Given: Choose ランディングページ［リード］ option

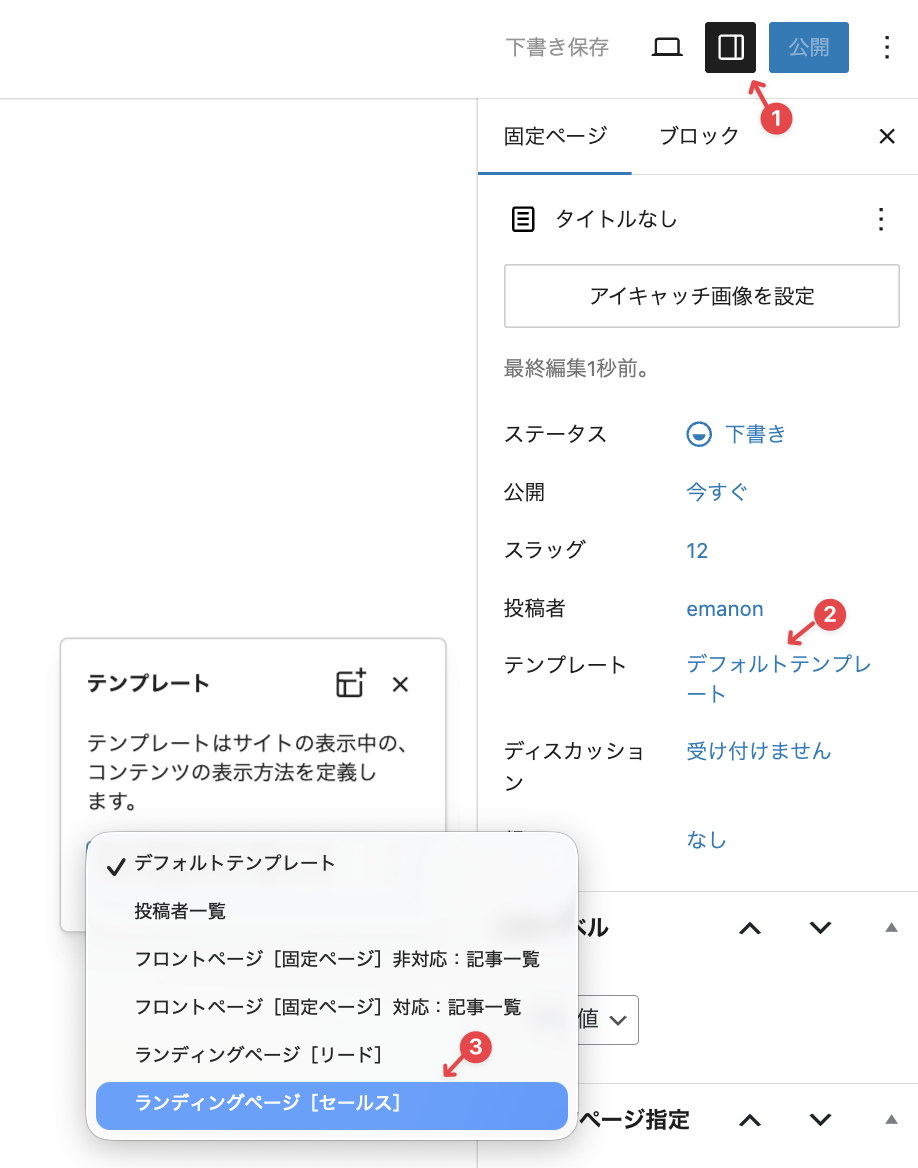Looking at the screenshot, I should [x=258, y=1054].
